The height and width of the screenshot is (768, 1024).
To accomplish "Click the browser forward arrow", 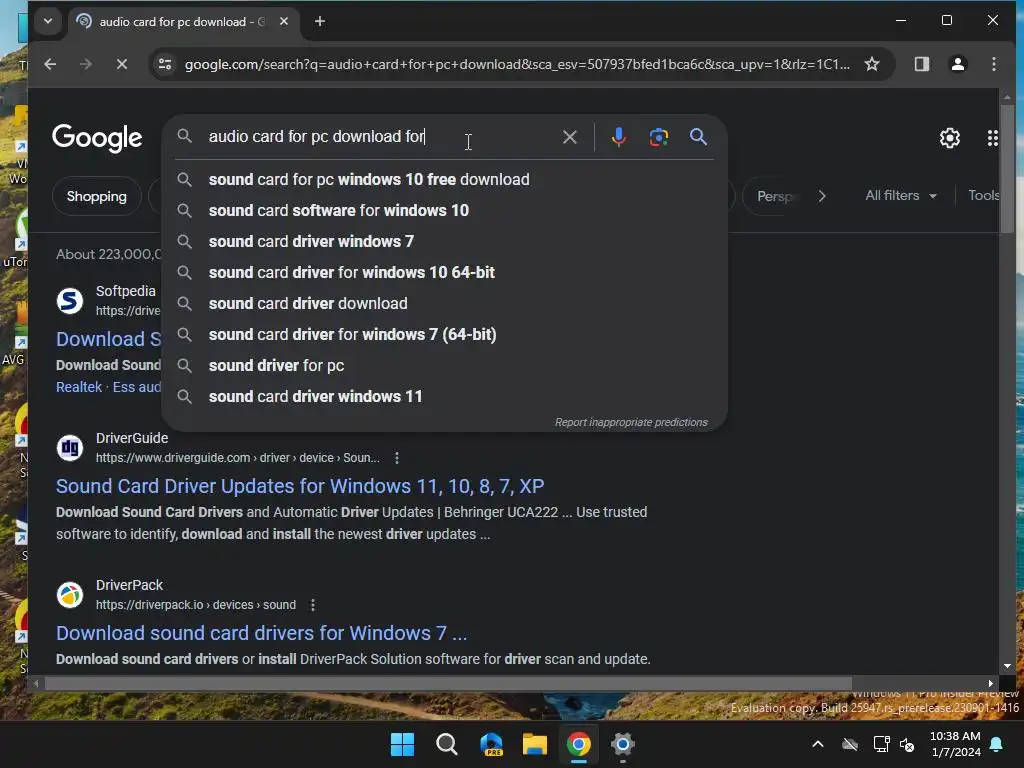I will pyautogui.click(x=86, y=64).
